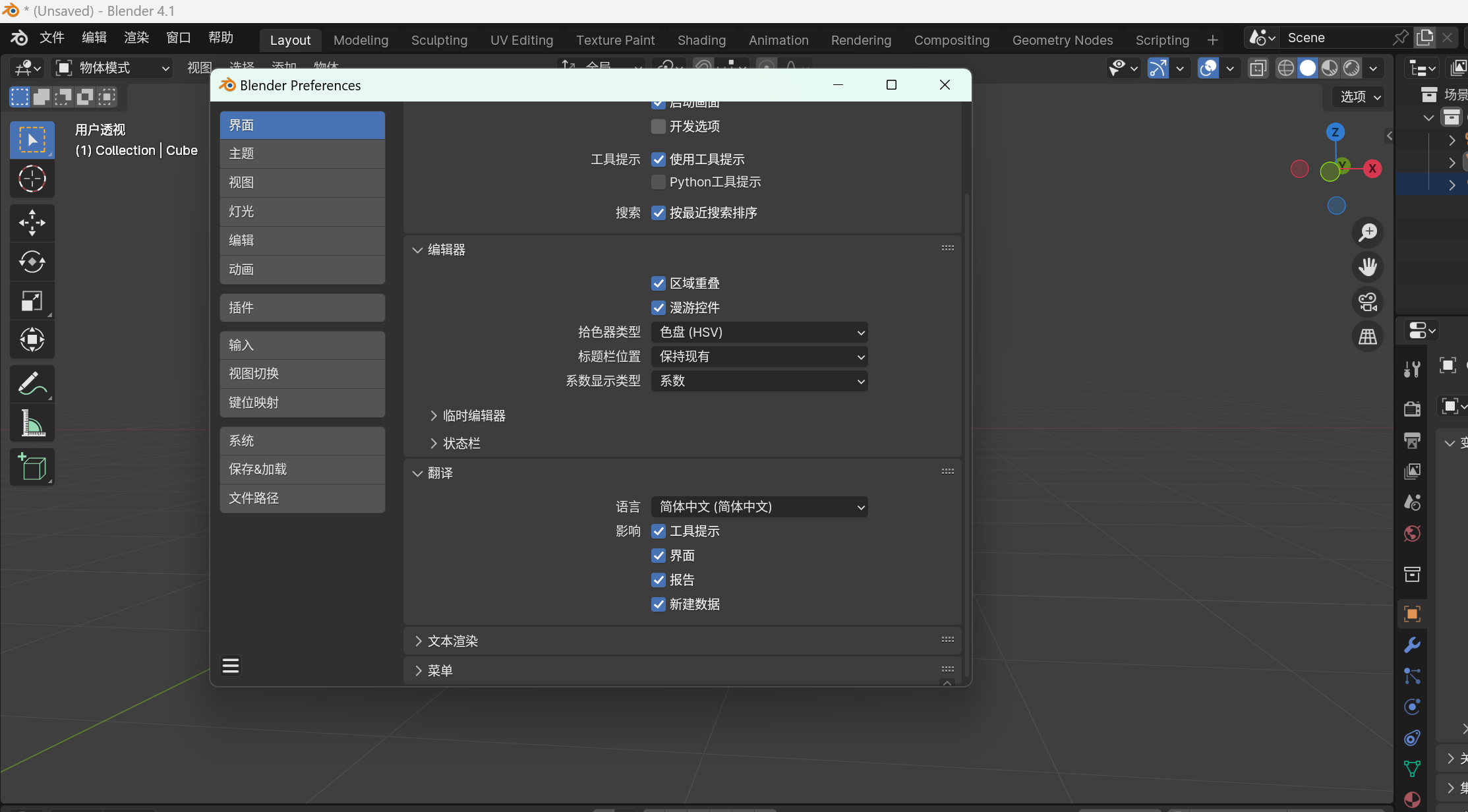Open the 语言 language dropdown
The height and width of the screenshot is (812, 1468).
(x=759, y=507)
